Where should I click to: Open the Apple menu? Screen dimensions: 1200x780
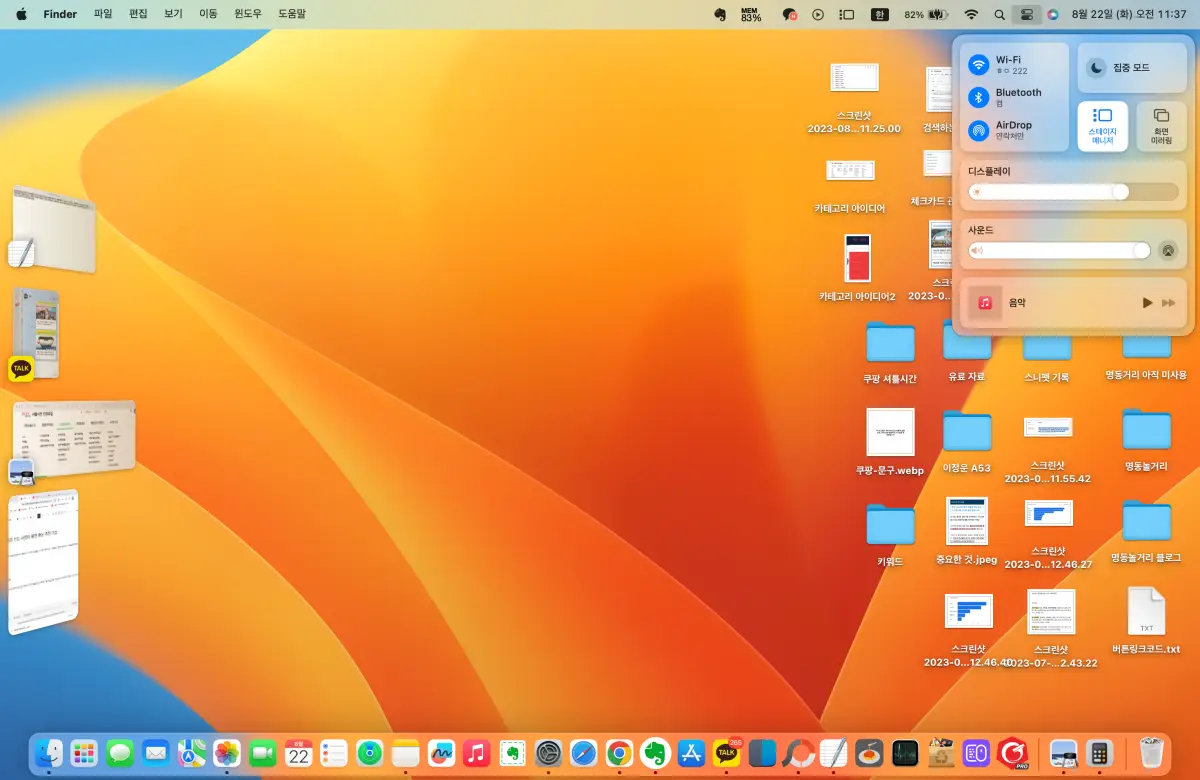(21, 15)
